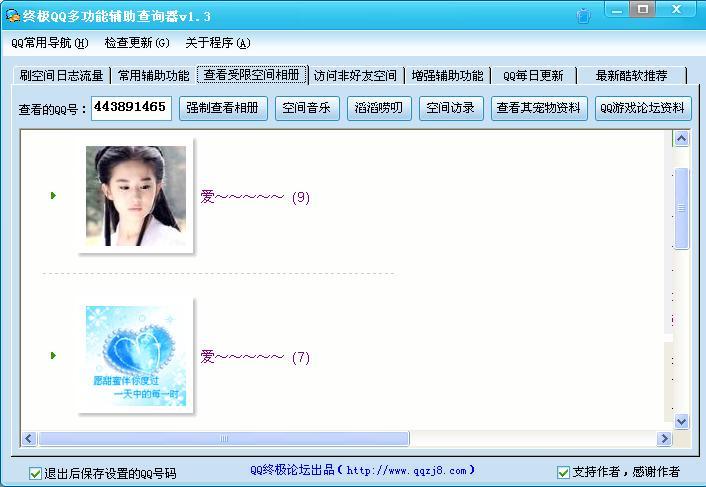Maximize the window
706x487 pixels.
(643, 9)
